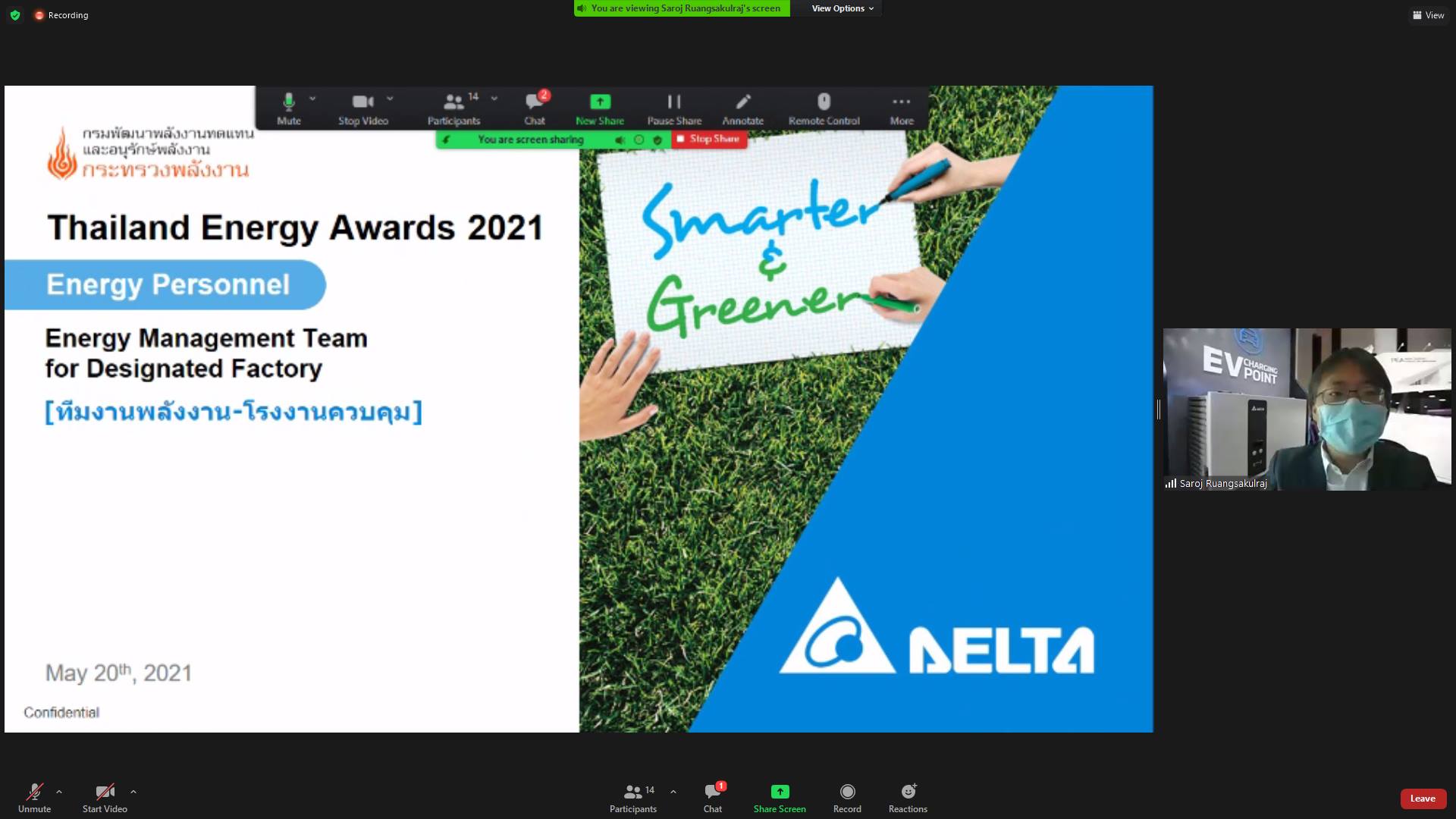Click the green encryption shield icon
The height and width of the screenshot is (819, 1456).
pos(15,15)
